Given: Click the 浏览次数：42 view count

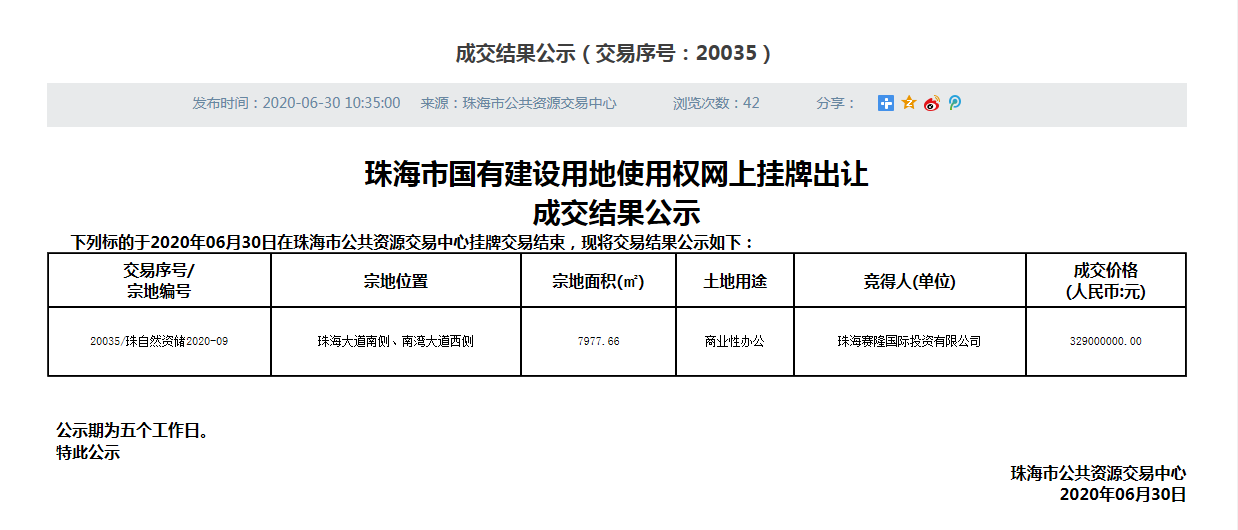Looking at the screenshot, I should [x=716, y=103].
